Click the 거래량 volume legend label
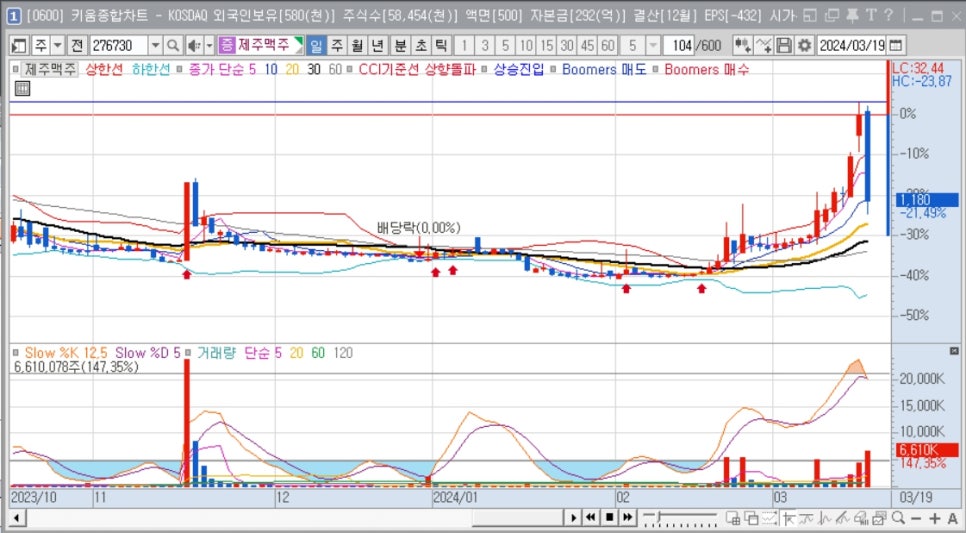Viewport: 966px width, 533px height. coord(216,353)
